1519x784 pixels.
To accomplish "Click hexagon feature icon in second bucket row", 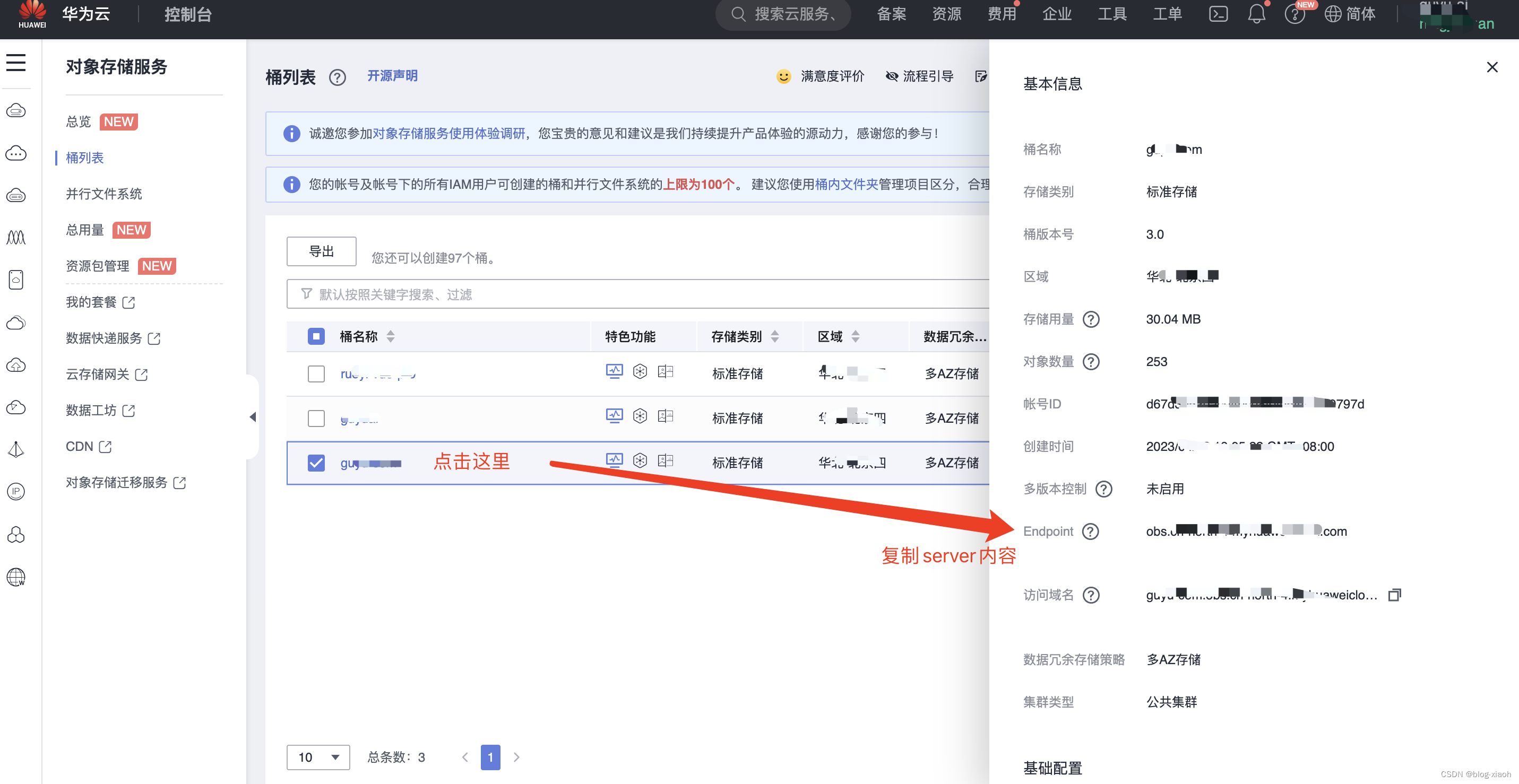I will (x=640, y=416).
